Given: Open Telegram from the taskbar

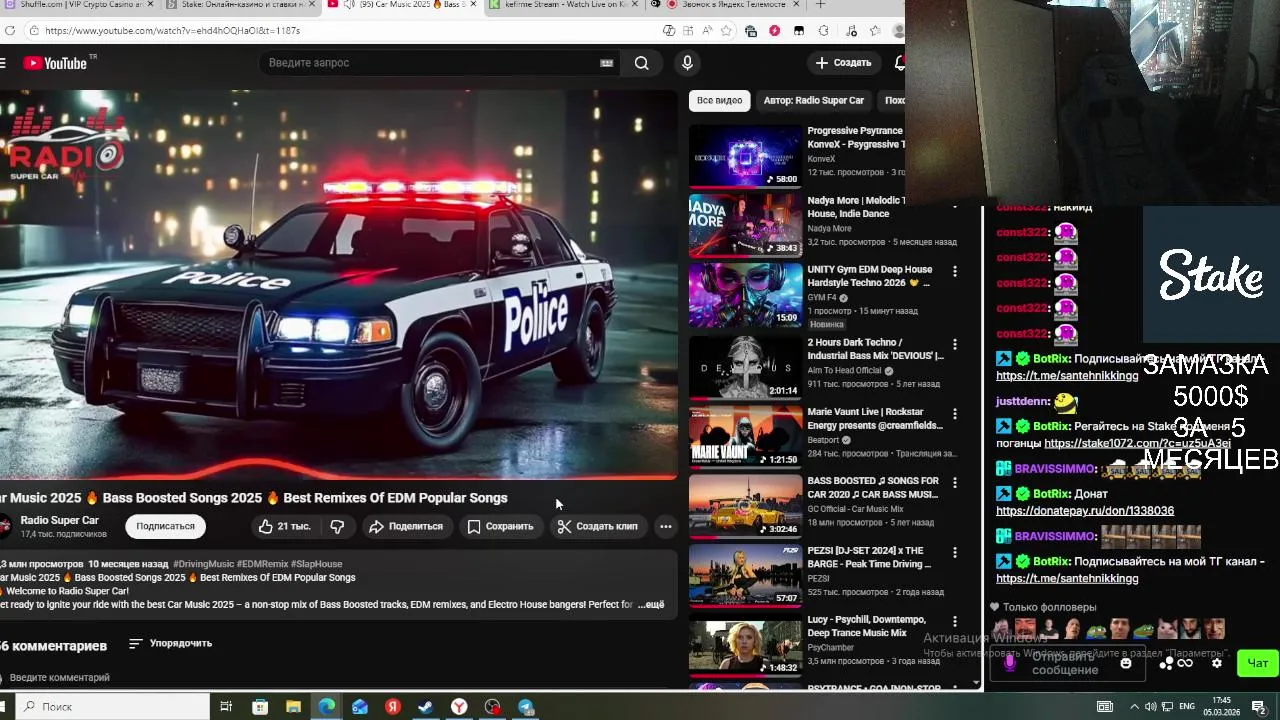Looking at the screenshot, I should click(x=526, y=707).
